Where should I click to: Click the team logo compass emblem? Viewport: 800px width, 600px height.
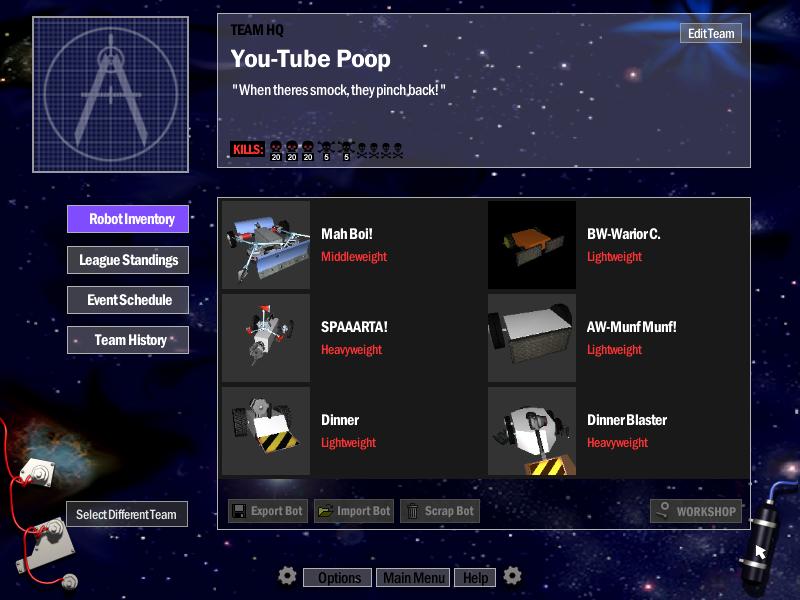111,94
